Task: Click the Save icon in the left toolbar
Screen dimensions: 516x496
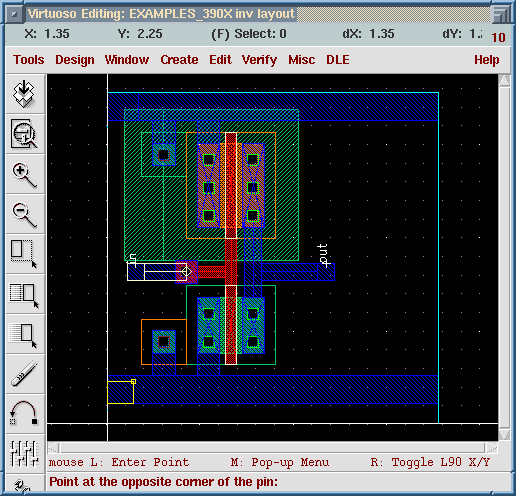Action: pyautogui.click(x=25, y=94)
